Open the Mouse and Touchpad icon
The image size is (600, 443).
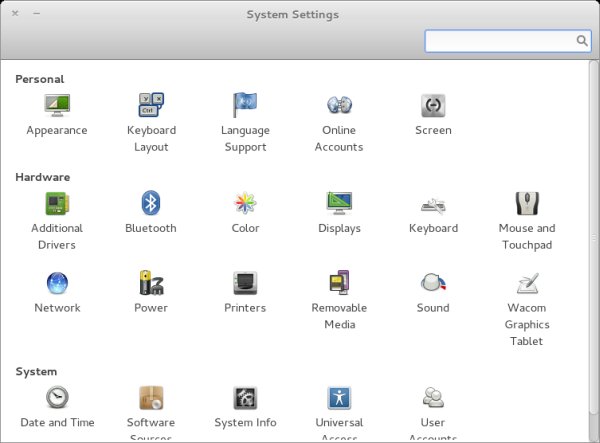[x=527, y=203]
